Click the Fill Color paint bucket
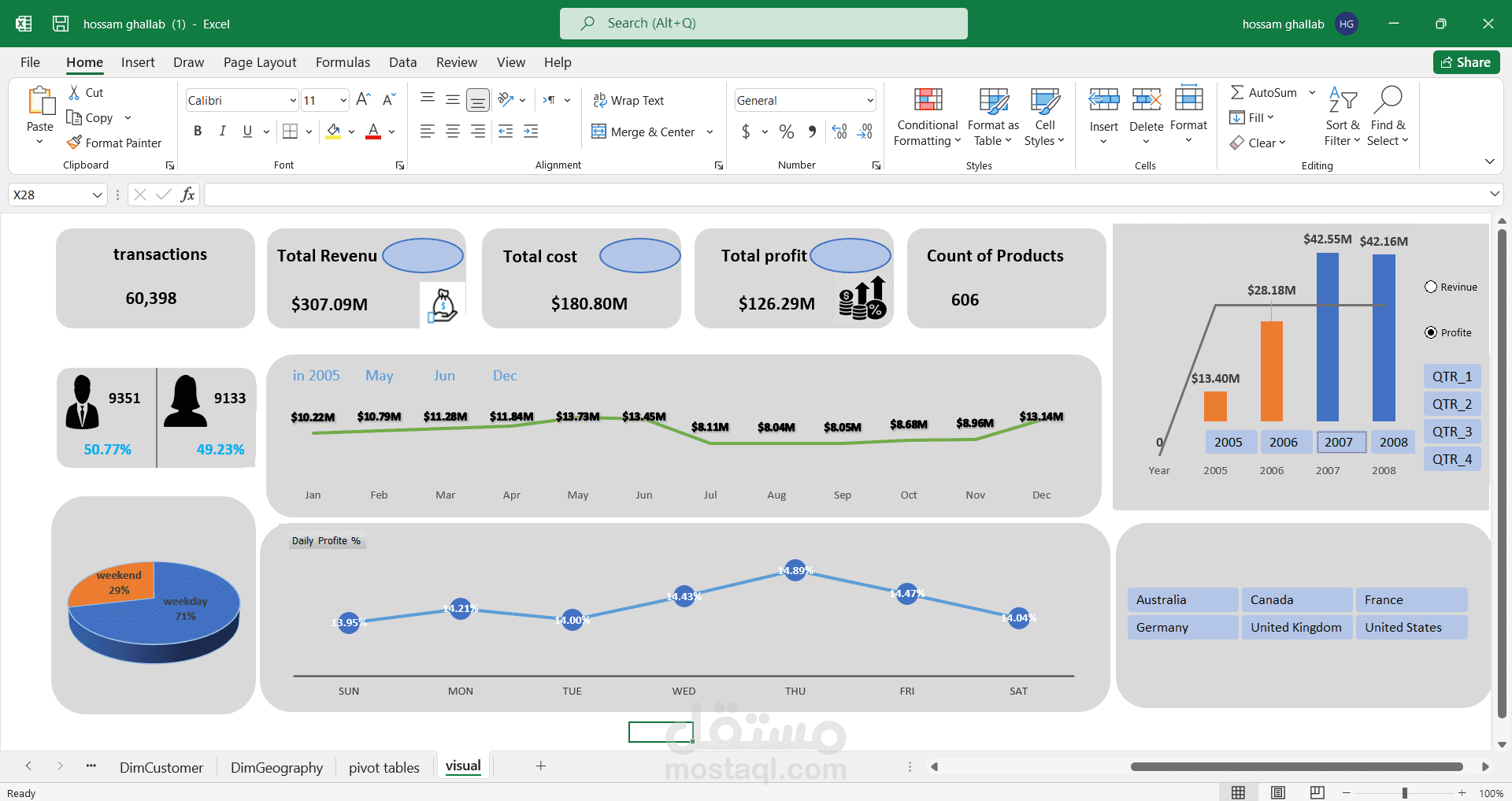Viewport: 1512px width, 801px height. 334,131
